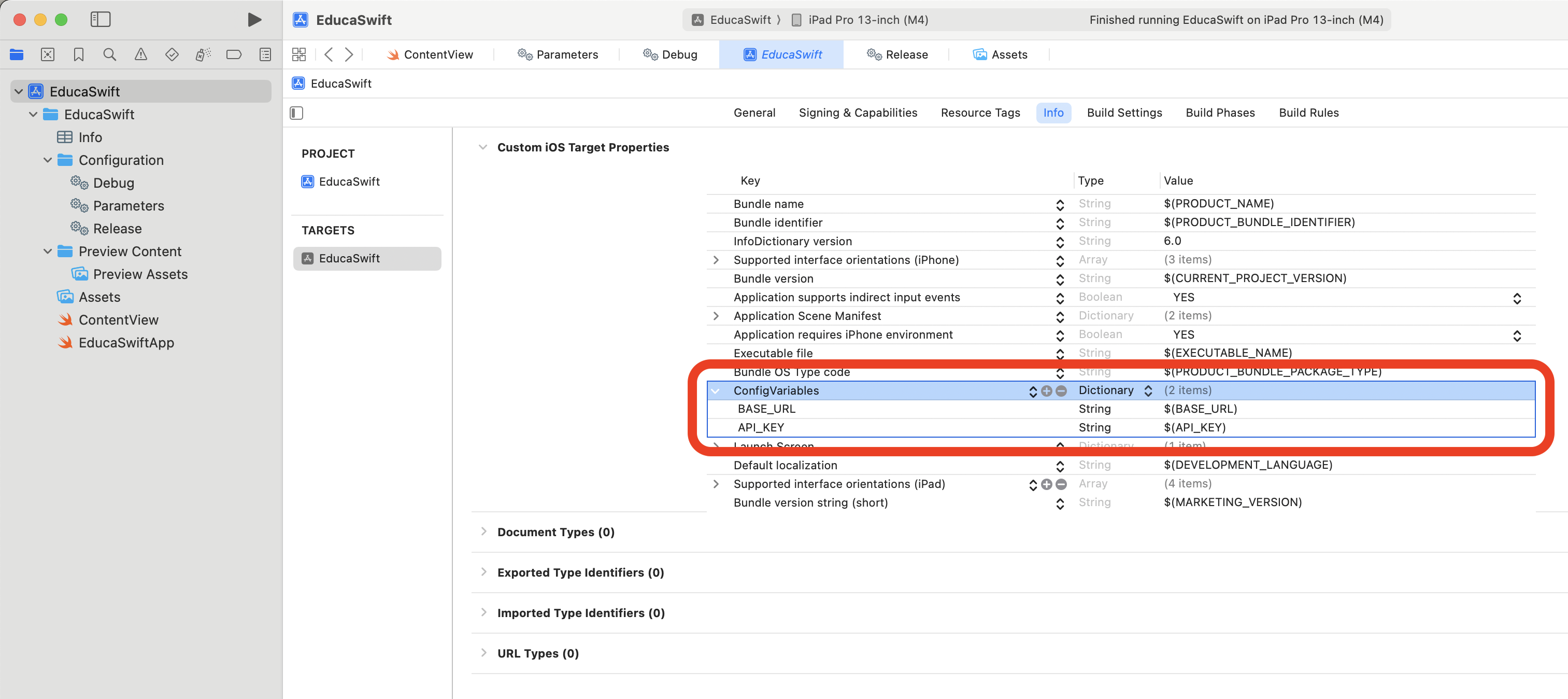Open the Resource Tags tab
This screenshot has height=699, width=1568.
tap(980, 113)
